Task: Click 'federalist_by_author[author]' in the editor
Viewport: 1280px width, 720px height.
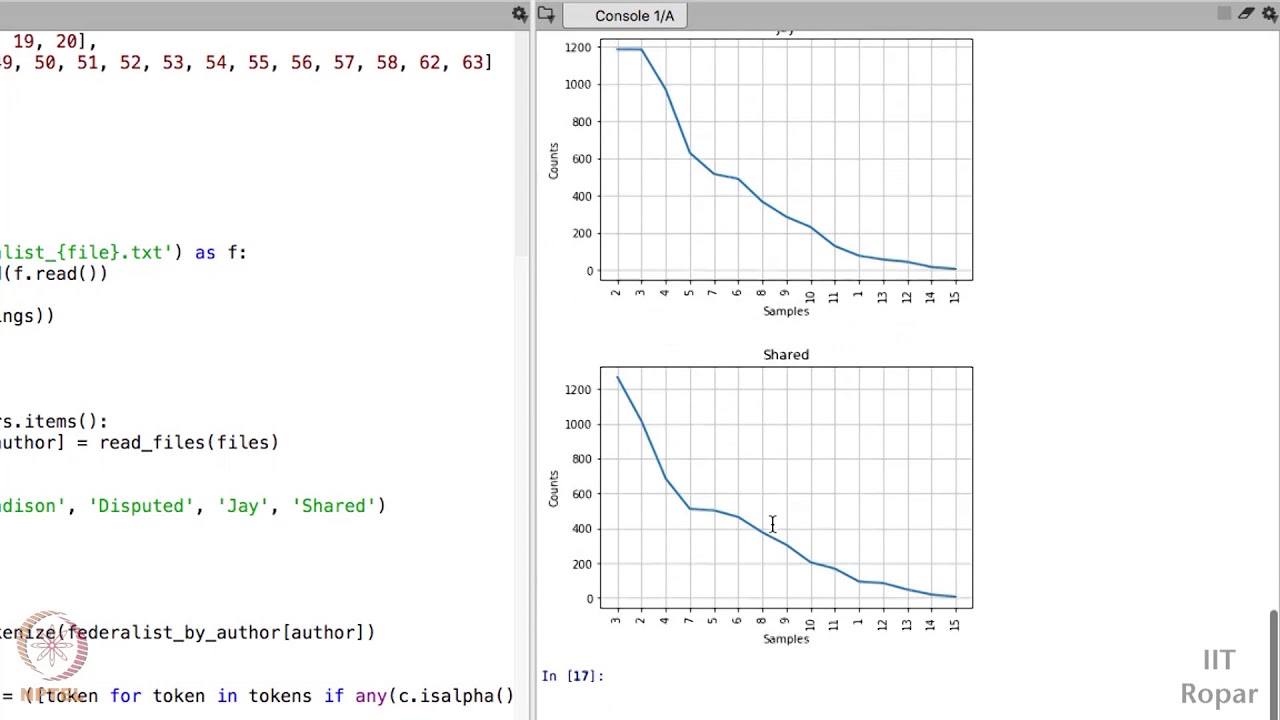Action: [x=217, y=632]
